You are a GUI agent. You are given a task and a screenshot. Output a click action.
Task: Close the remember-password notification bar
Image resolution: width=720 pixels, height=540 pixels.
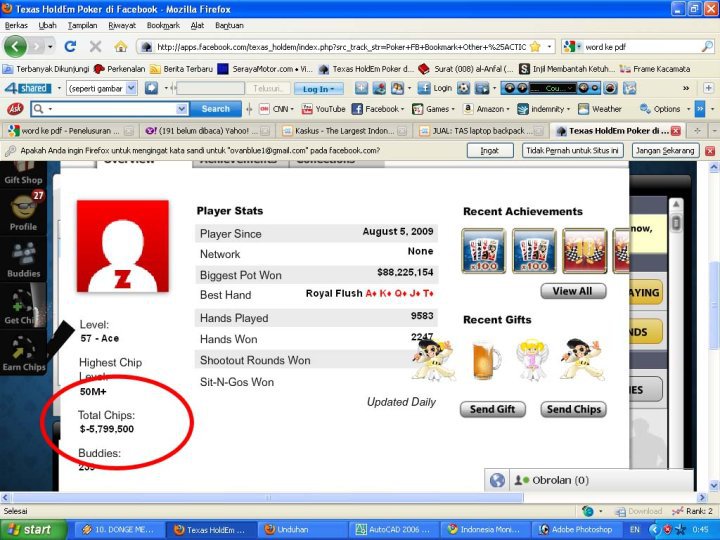point(710,151)
